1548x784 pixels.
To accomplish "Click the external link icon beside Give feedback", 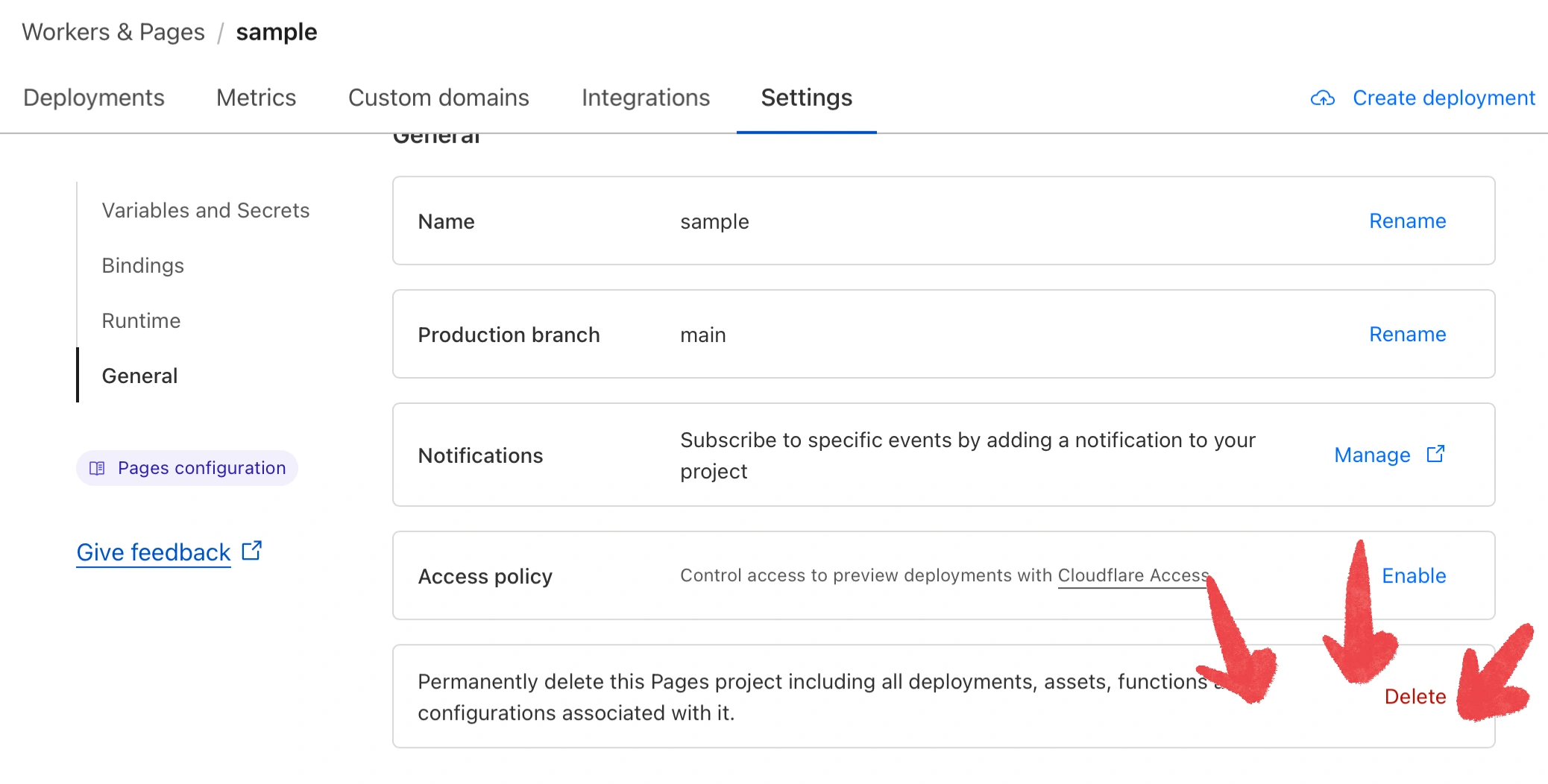I will pos(252,551).
